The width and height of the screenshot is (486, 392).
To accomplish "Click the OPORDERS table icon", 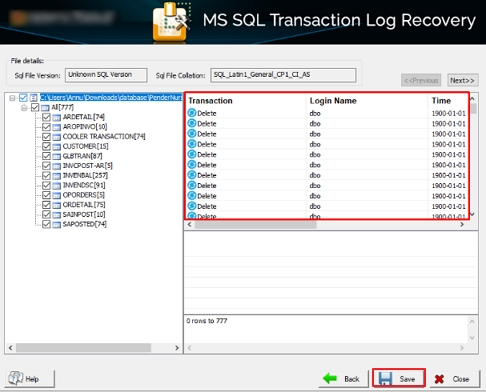I will [57, 195].
